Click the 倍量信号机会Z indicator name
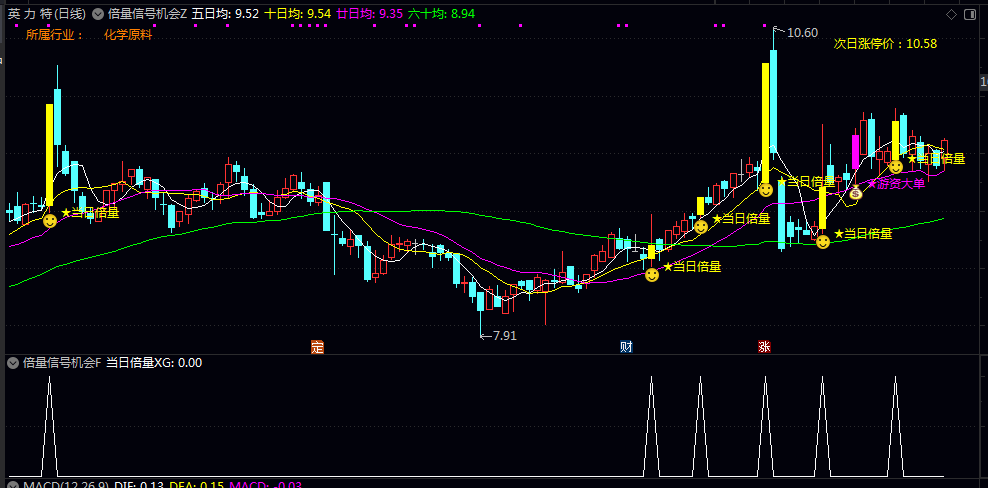The width and height of the screenshot is (988, 488). click(147, 13)
